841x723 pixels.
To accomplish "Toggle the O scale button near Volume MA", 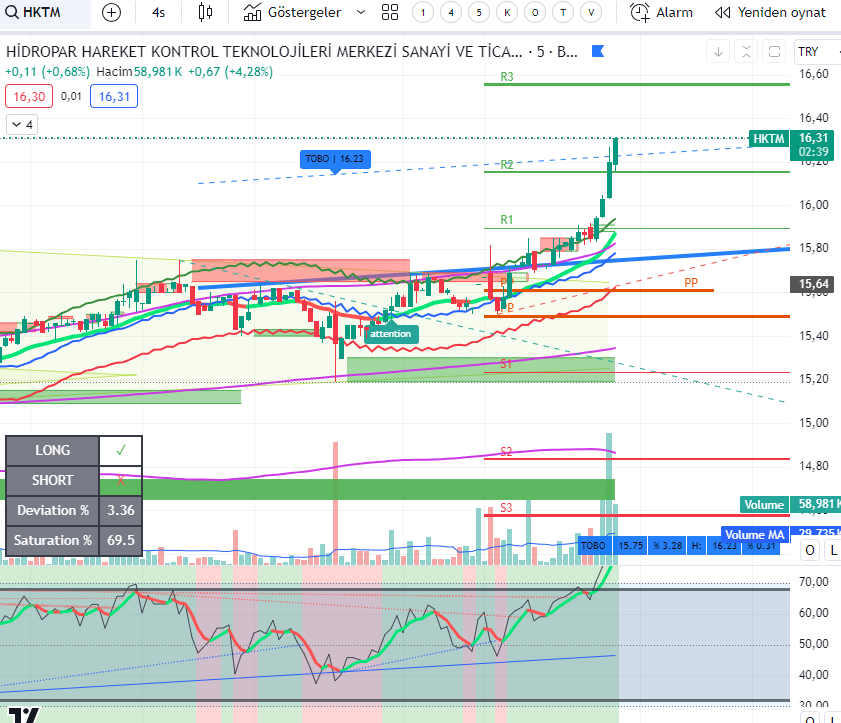I will point(809,550).
